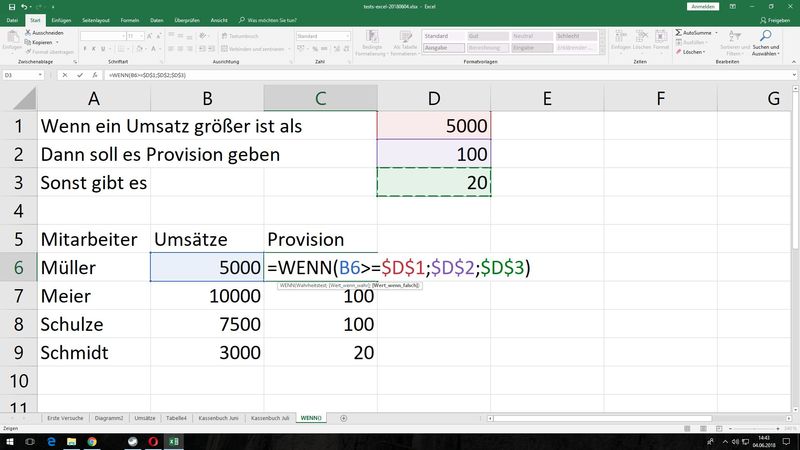Cancel formula entry with the X icon
The width and height of the screenshot is (800, 450).
65,75
